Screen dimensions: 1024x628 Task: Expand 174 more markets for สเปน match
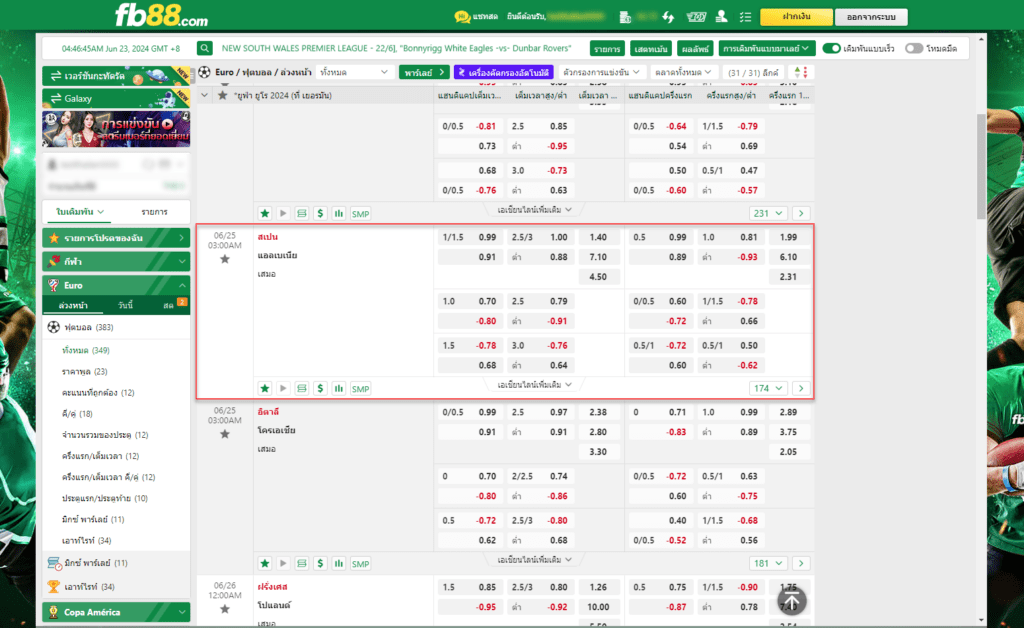pos(768,388)
